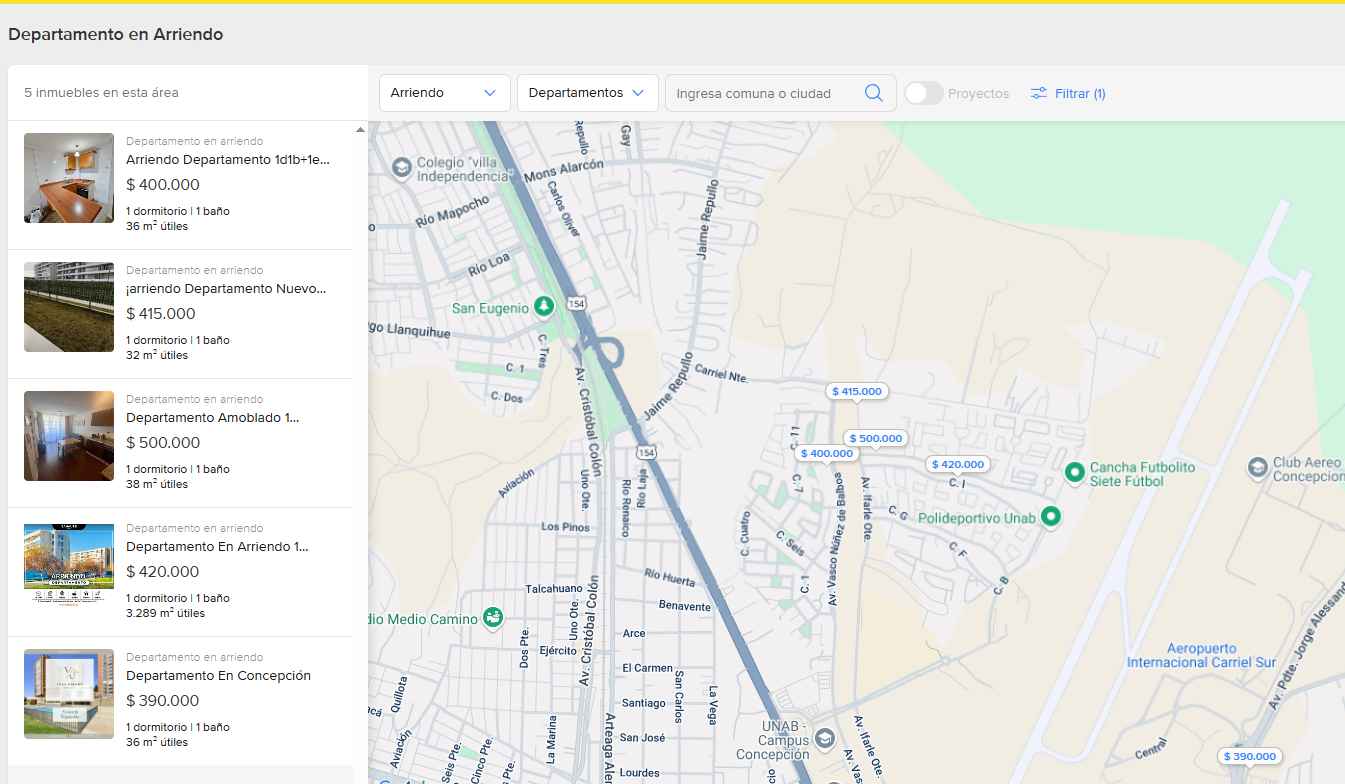Click the Club Aereo Concepción marker

(x=1258, y=467)
